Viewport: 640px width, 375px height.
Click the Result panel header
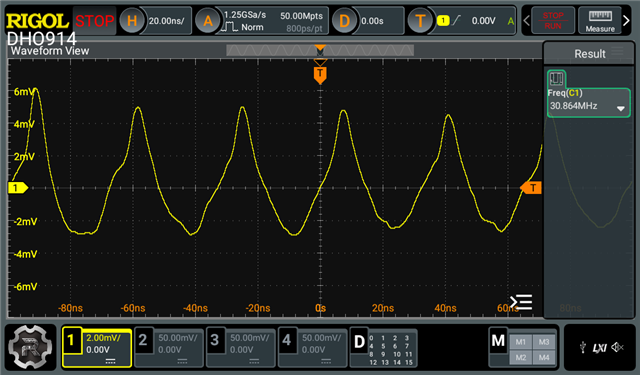point(589,53)
